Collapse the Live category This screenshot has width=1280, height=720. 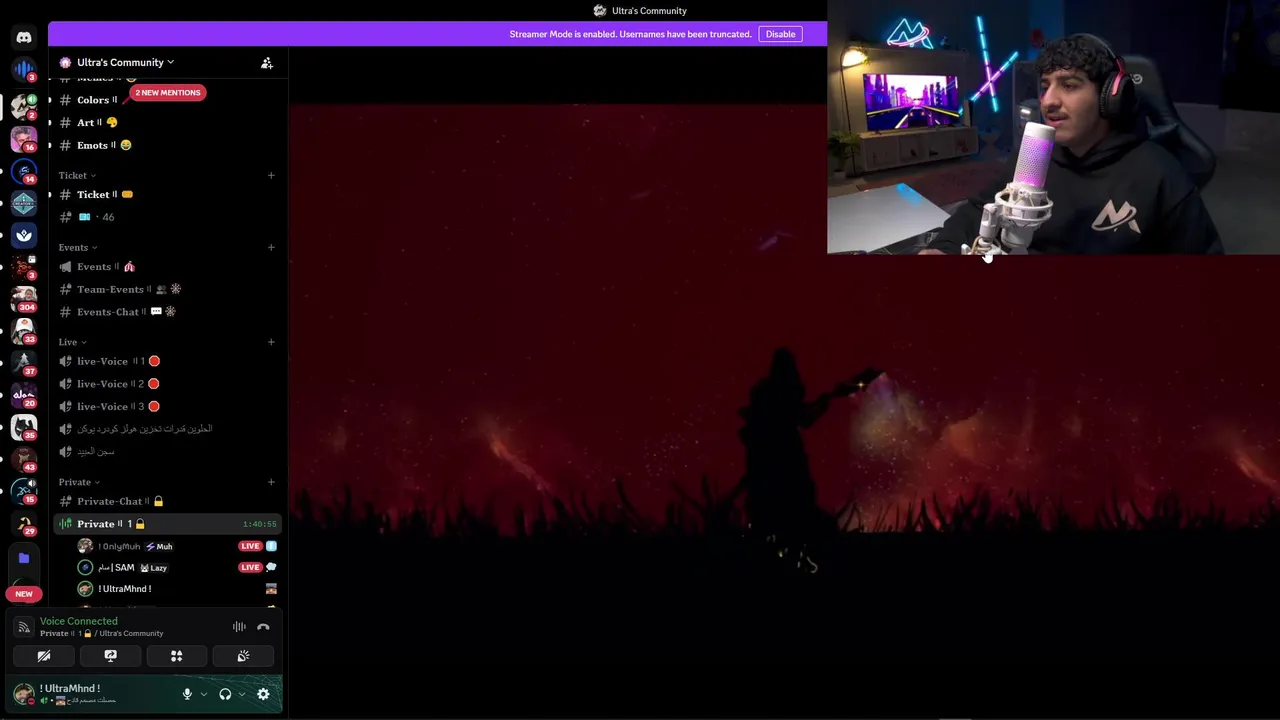tap(72, 342)
